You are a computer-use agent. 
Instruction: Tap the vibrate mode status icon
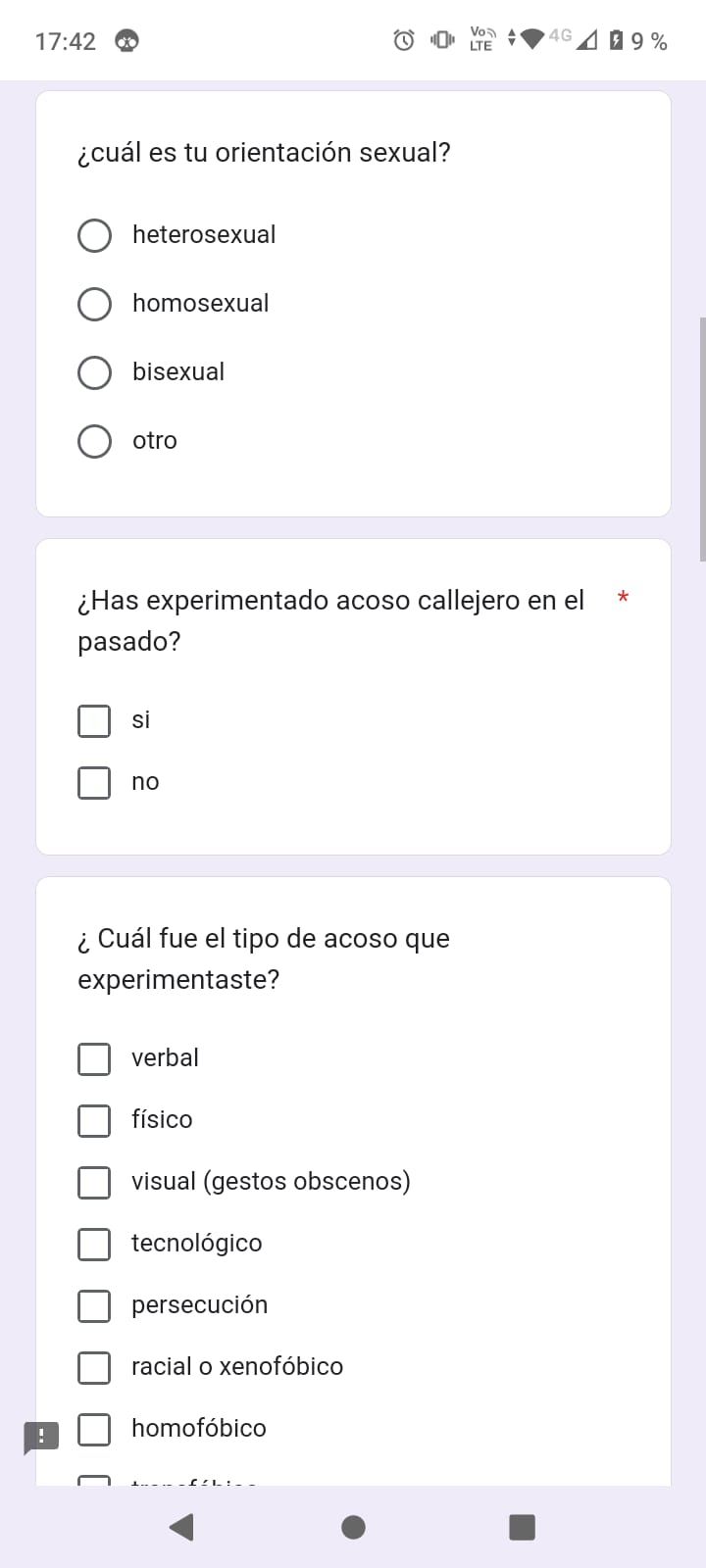pos(442,40)
